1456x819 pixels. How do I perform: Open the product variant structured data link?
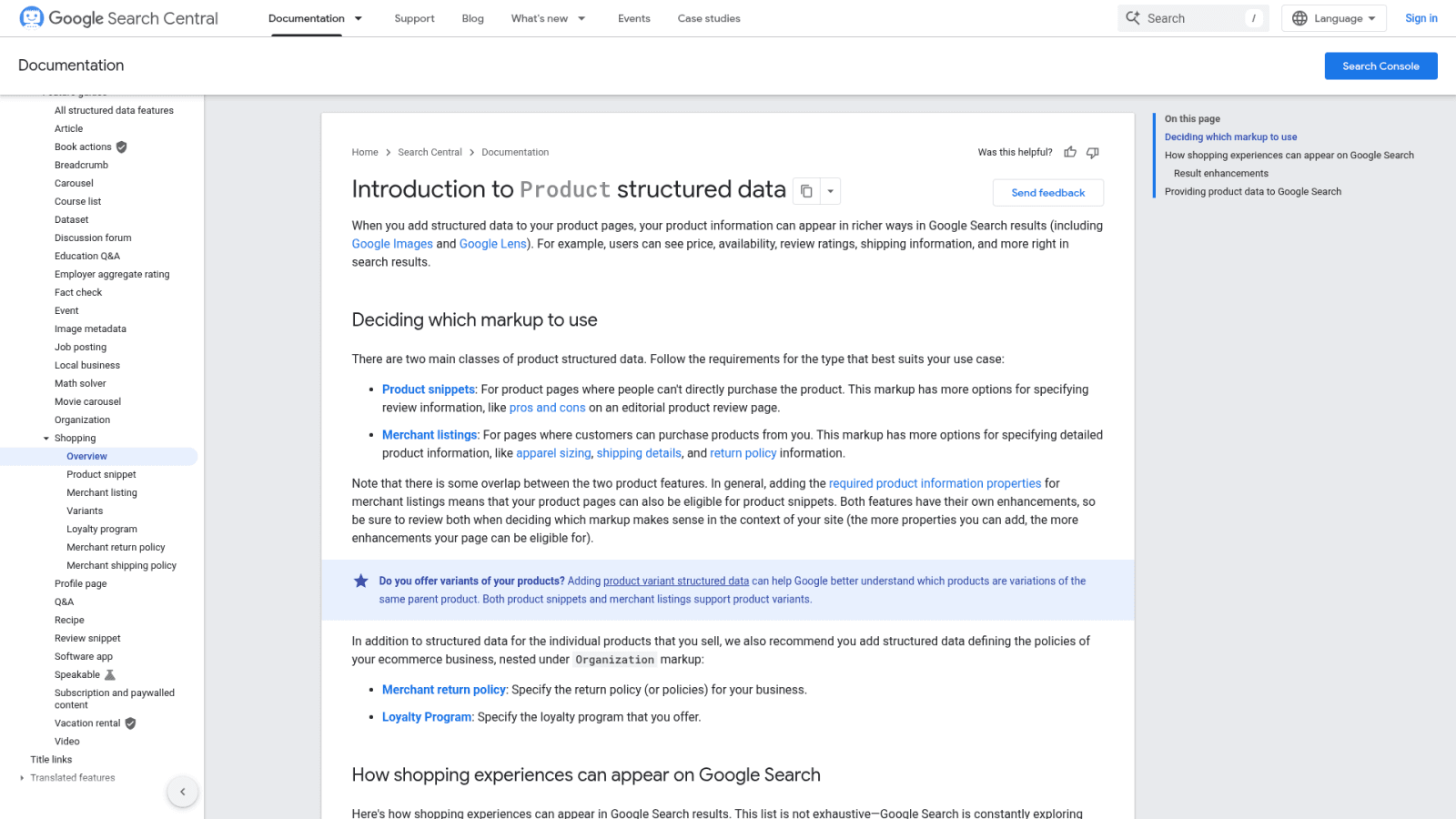pyautogui.click(x=676, y=581)
